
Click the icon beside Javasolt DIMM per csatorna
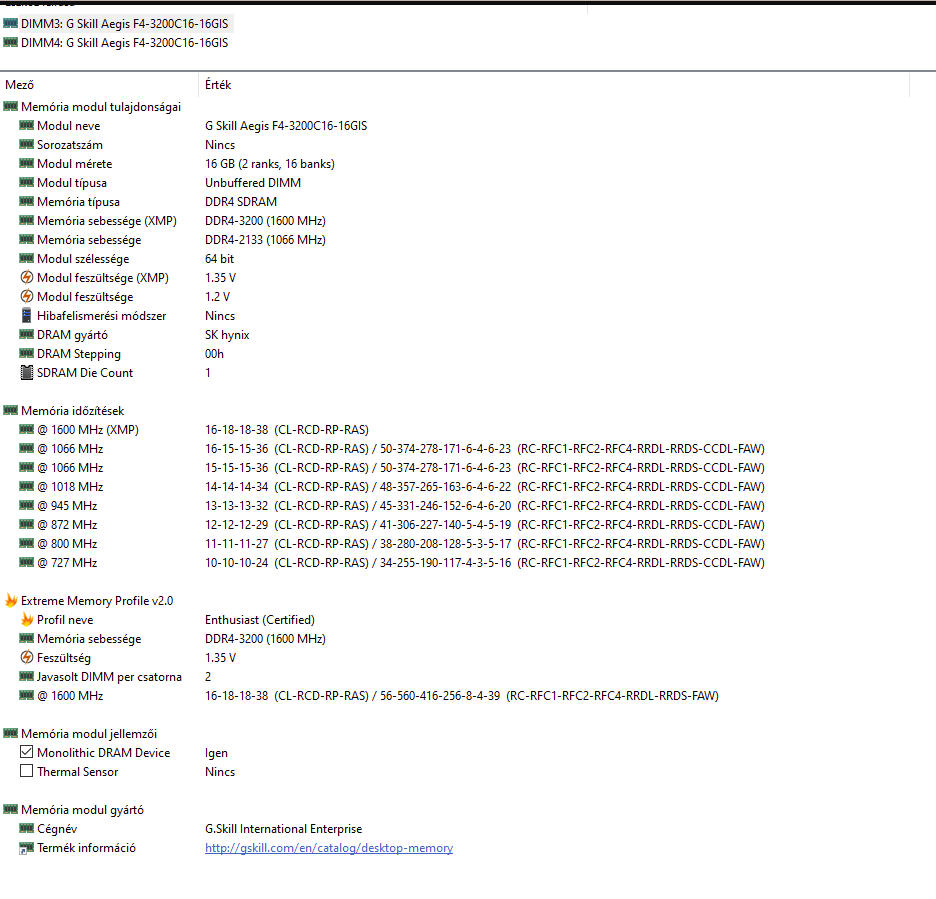point(26,676)
